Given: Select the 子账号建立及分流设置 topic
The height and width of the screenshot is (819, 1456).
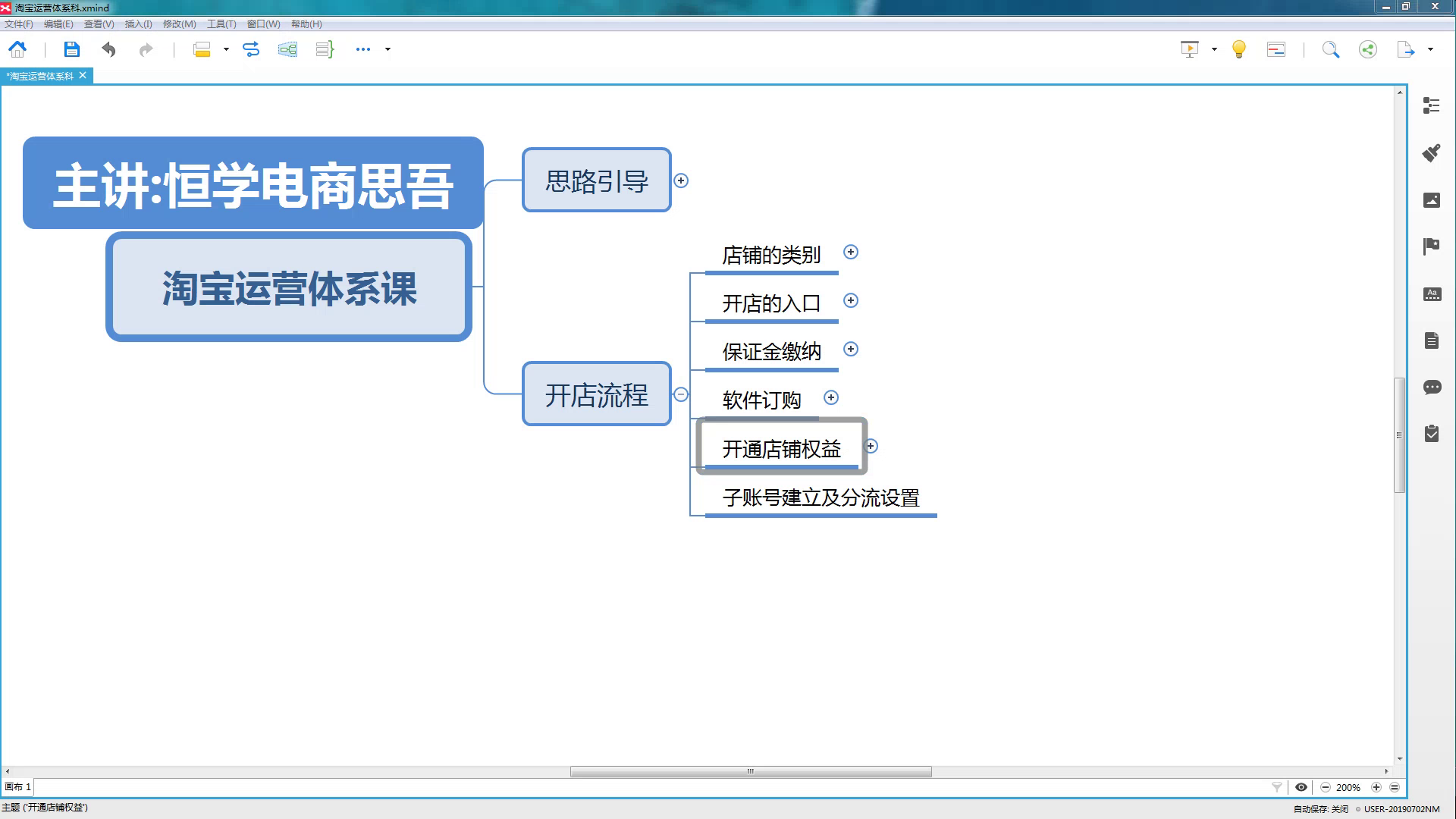Looking at the screenshot, I should coord(821,498).
